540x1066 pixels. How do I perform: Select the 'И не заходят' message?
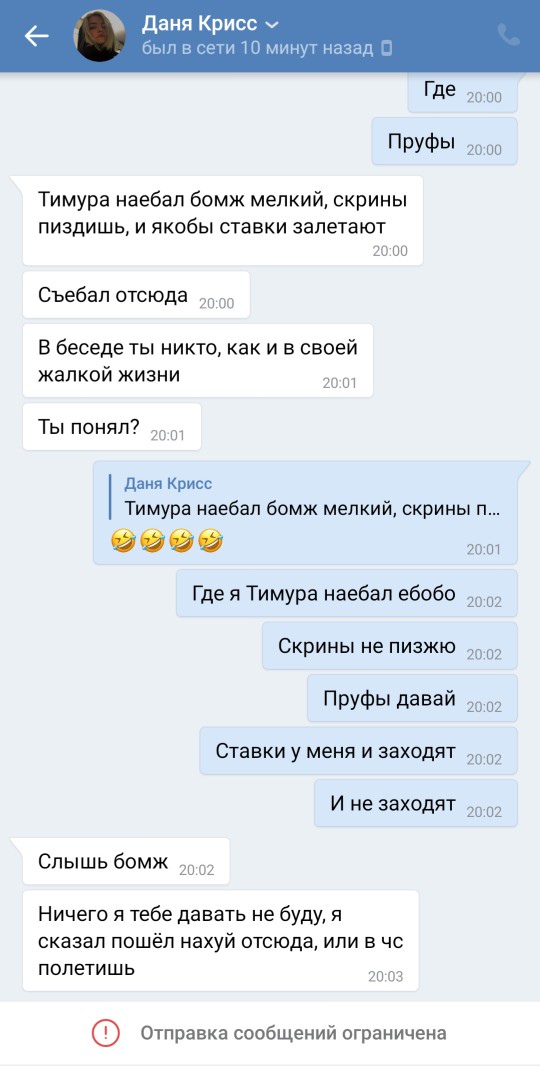tap(416, 804)
